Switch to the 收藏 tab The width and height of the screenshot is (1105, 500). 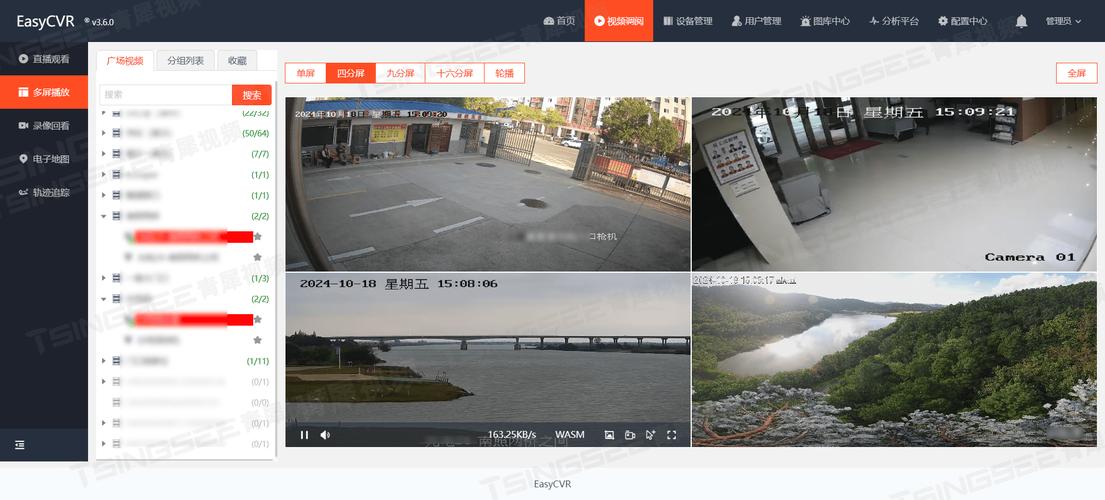pos(237,61)
